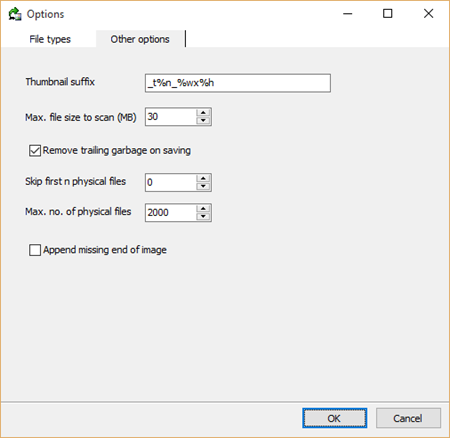Confirm settings with the OK button
This screenshot has height=438, width=450.
[335, 418]
